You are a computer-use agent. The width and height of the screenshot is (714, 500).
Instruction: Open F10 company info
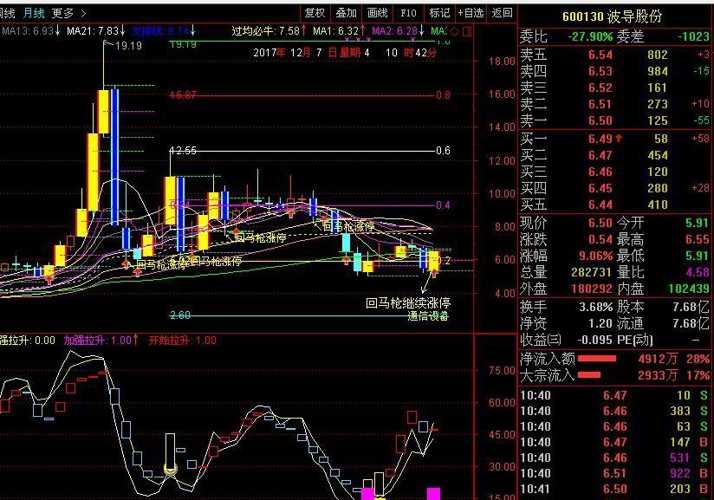pos(408,13)
